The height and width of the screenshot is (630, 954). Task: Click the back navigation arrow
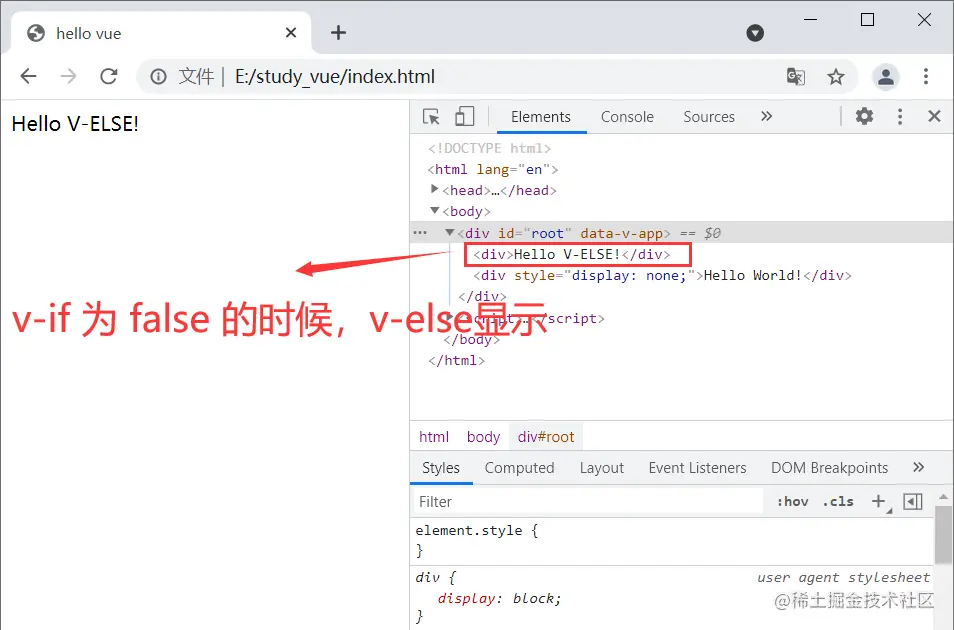[x=27, y=76]
